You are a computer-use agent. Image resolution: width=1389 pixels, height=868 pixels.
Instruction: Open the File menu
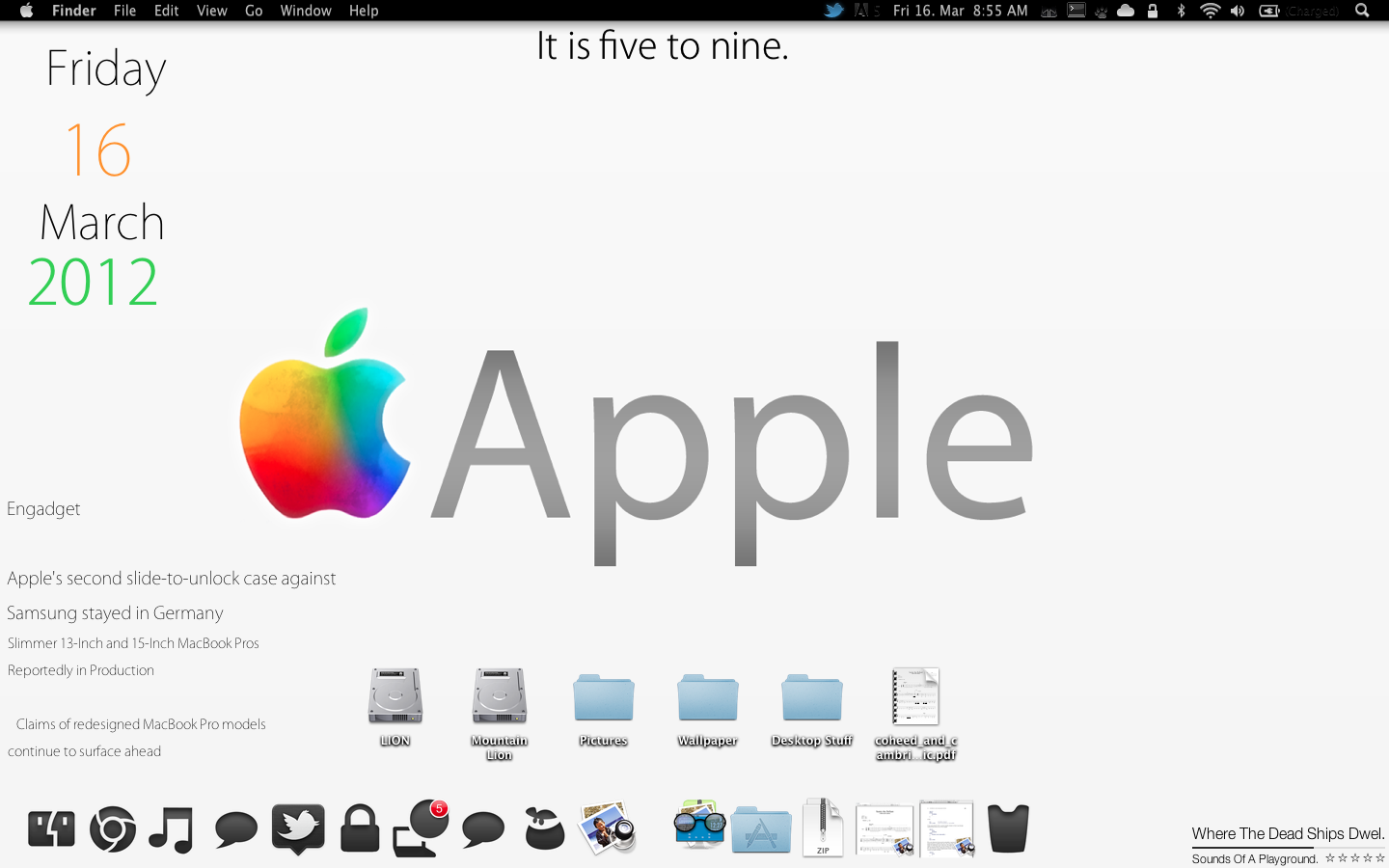125,11
